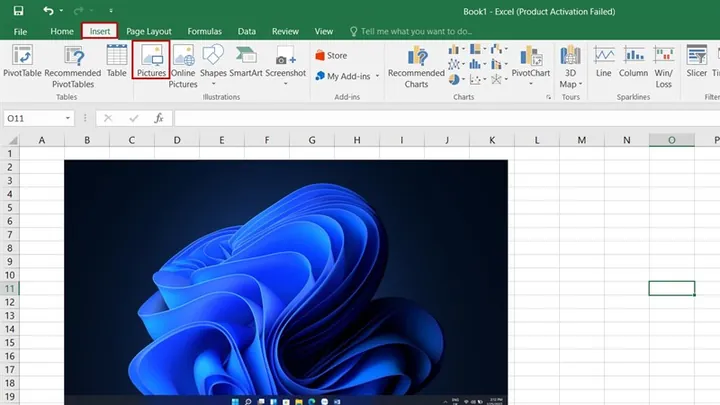Open Customize Quick Access Toolbar menu
720x405 pixels.
pos(111,11)
